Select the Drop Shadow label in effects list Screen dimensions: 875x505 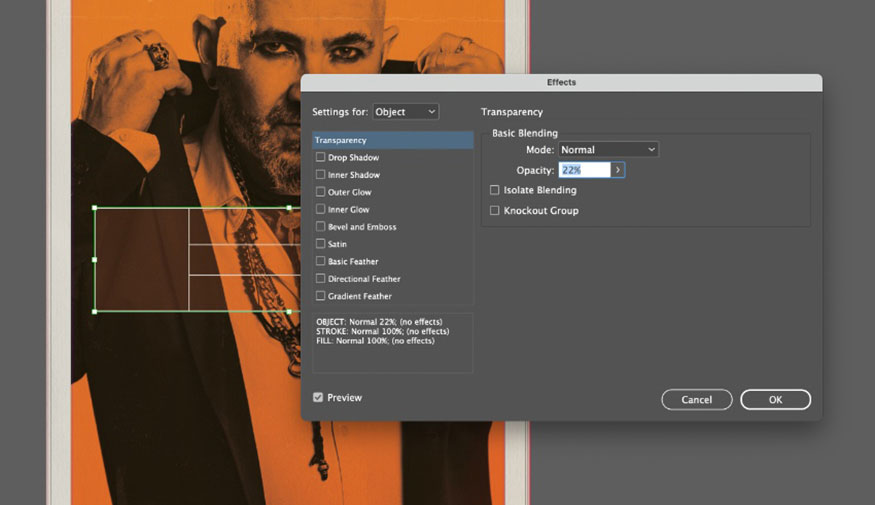point(353,157)
